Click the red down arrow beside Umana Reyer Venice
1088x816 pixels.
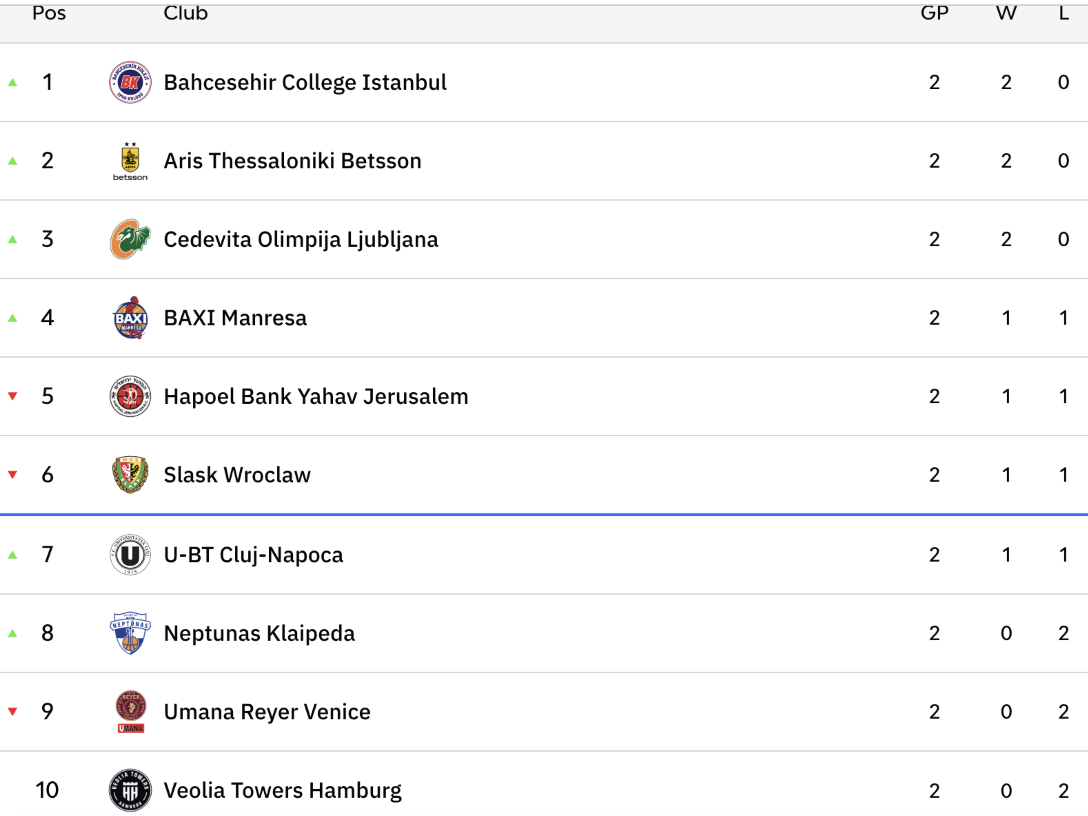(x=13, y=712)
